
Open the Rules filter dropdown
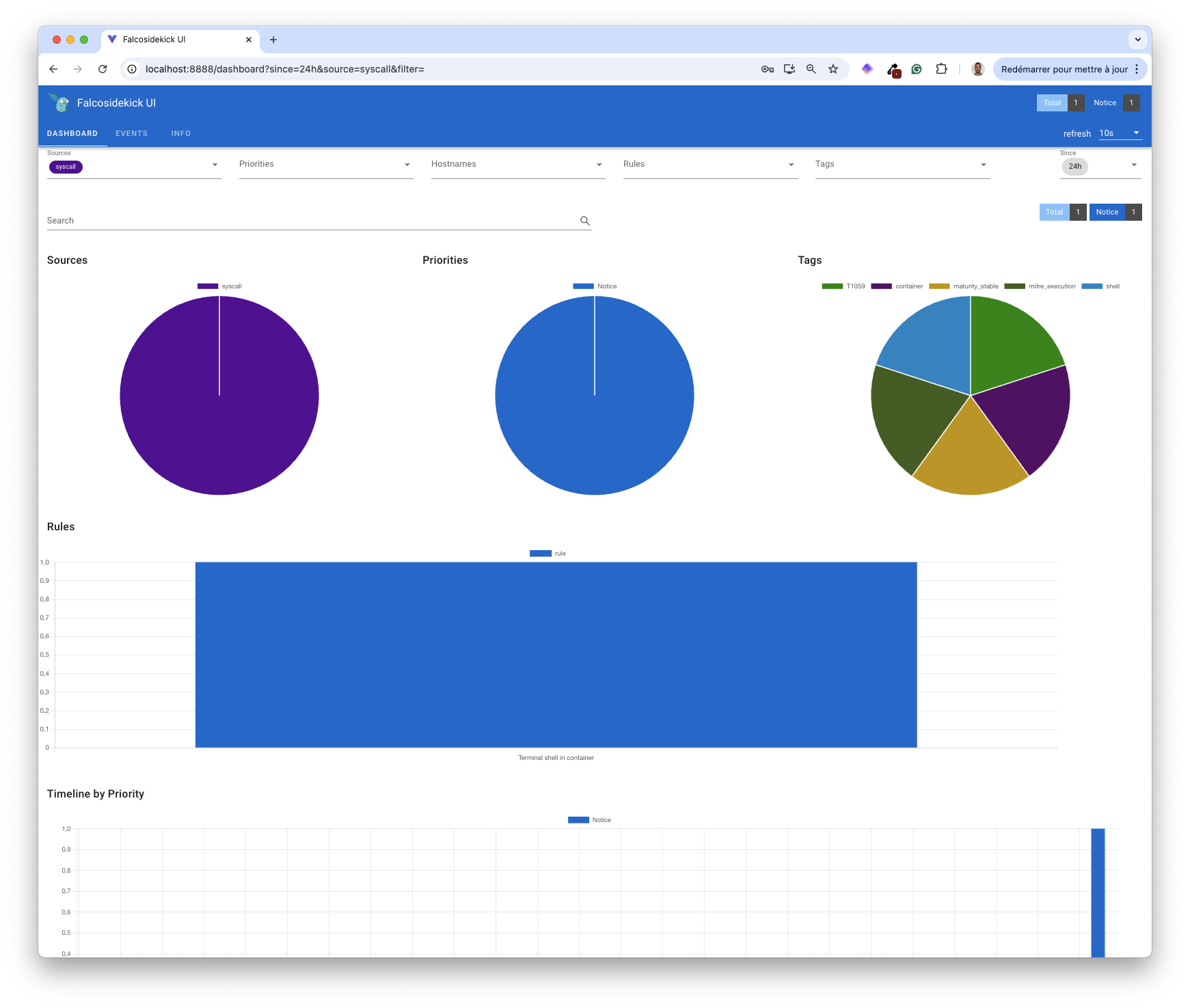pyautogui.click(x=710, y=165)
